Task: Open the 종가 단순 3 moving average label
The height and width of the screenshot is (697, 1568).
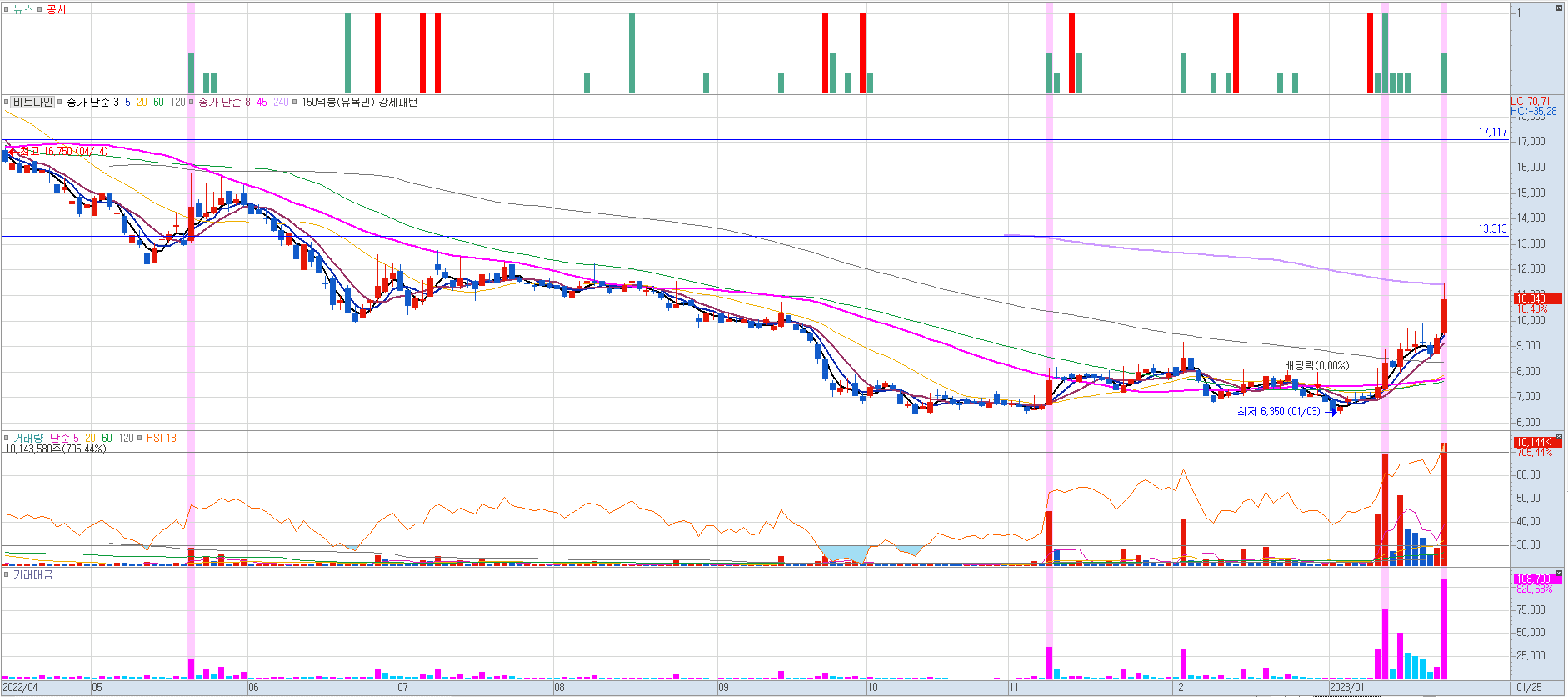Action: pyautogui.click(x=93, y=102)
